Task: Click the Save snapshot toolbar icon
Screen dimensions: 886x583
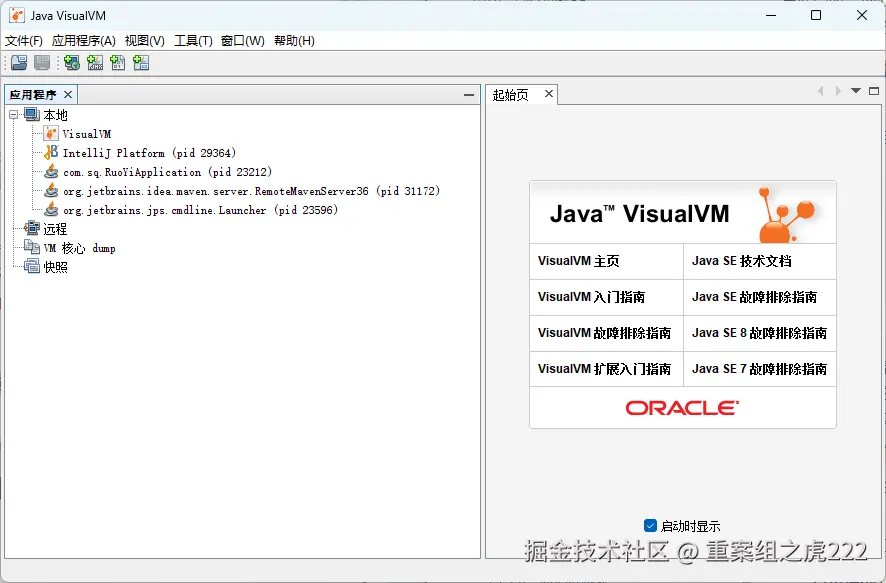Action: tap(41, 62)
